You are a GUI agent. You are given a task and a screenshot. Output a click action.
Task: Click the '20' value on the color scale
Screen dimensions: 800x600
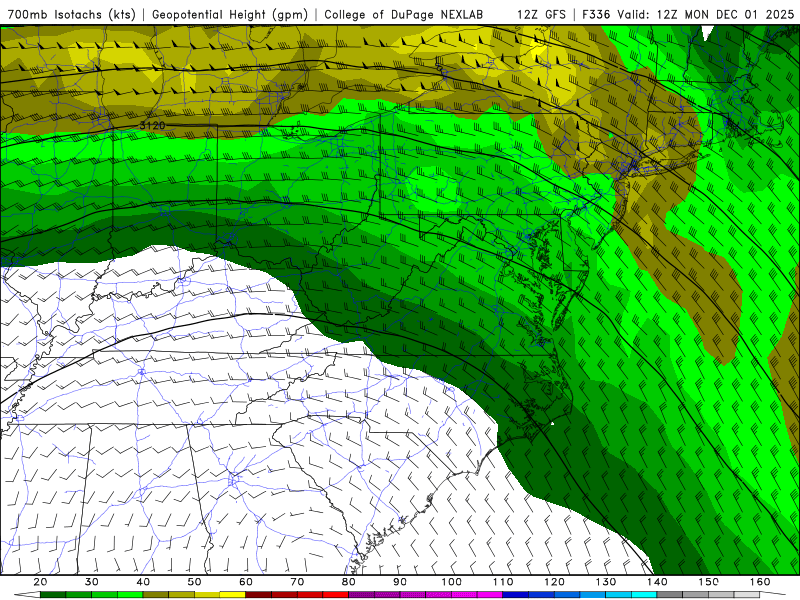click(x=40, y=582)
